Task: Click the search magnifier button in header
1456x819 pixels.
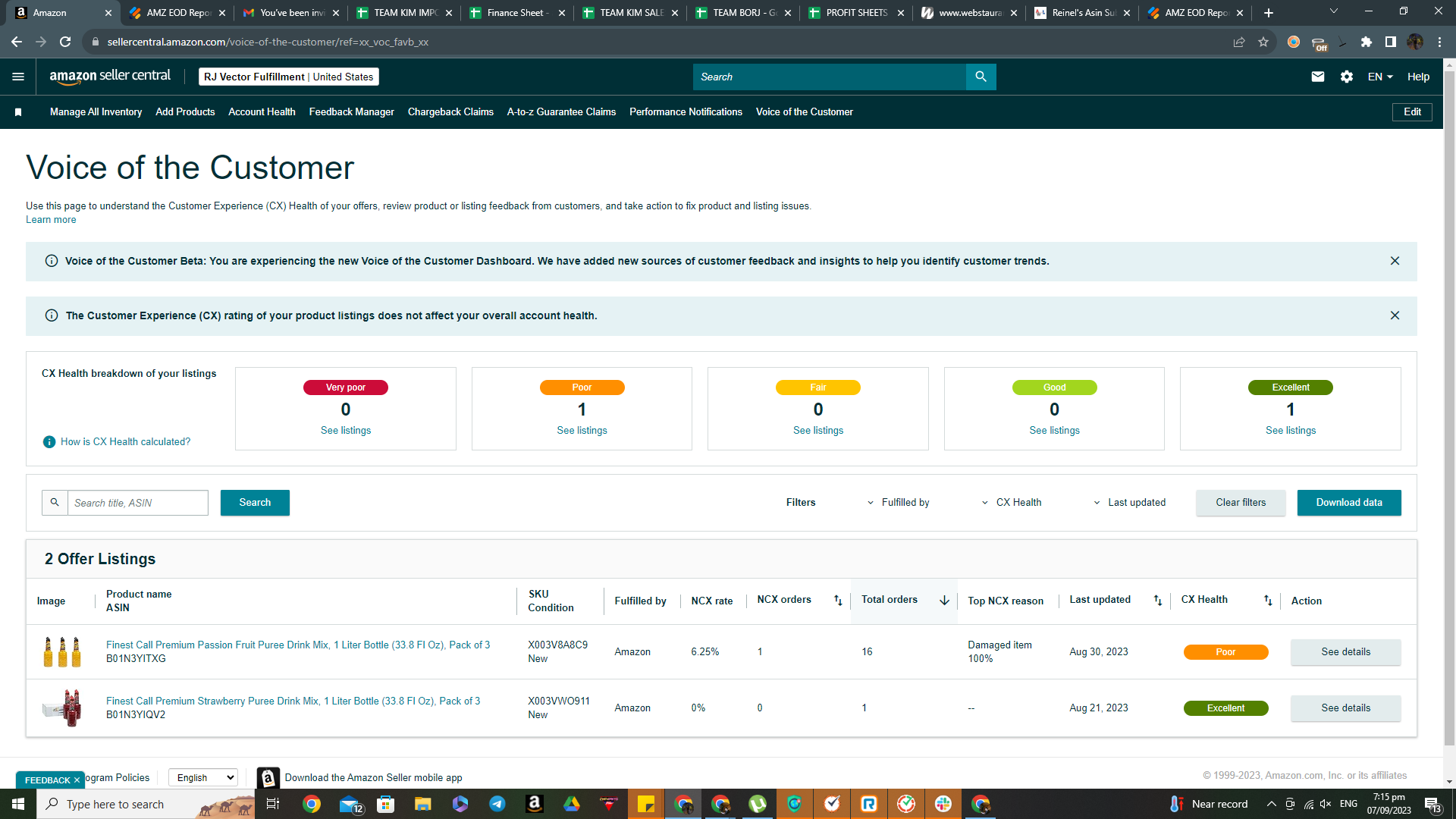Action: pos(981,77)
